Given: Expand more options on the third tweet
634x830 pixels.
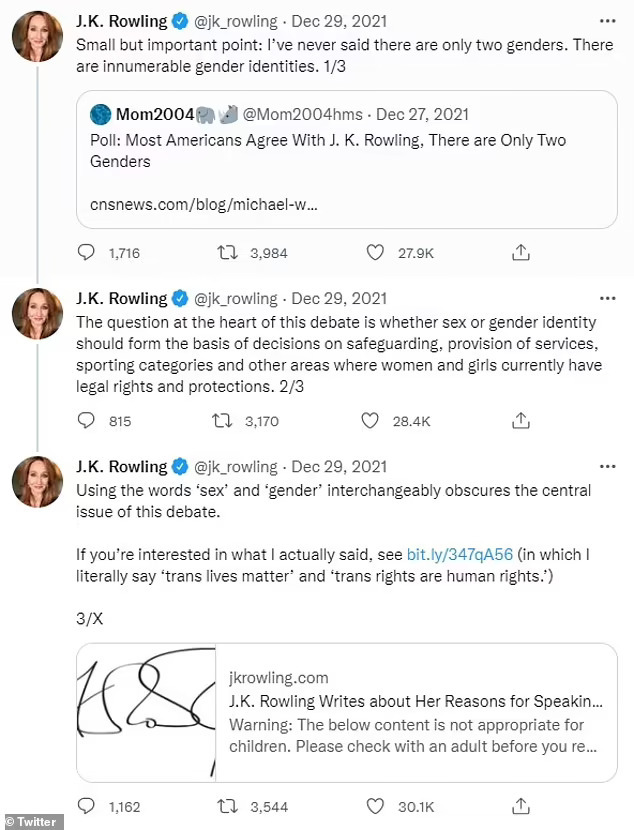Looking at the screenshot, I should 607,466.
